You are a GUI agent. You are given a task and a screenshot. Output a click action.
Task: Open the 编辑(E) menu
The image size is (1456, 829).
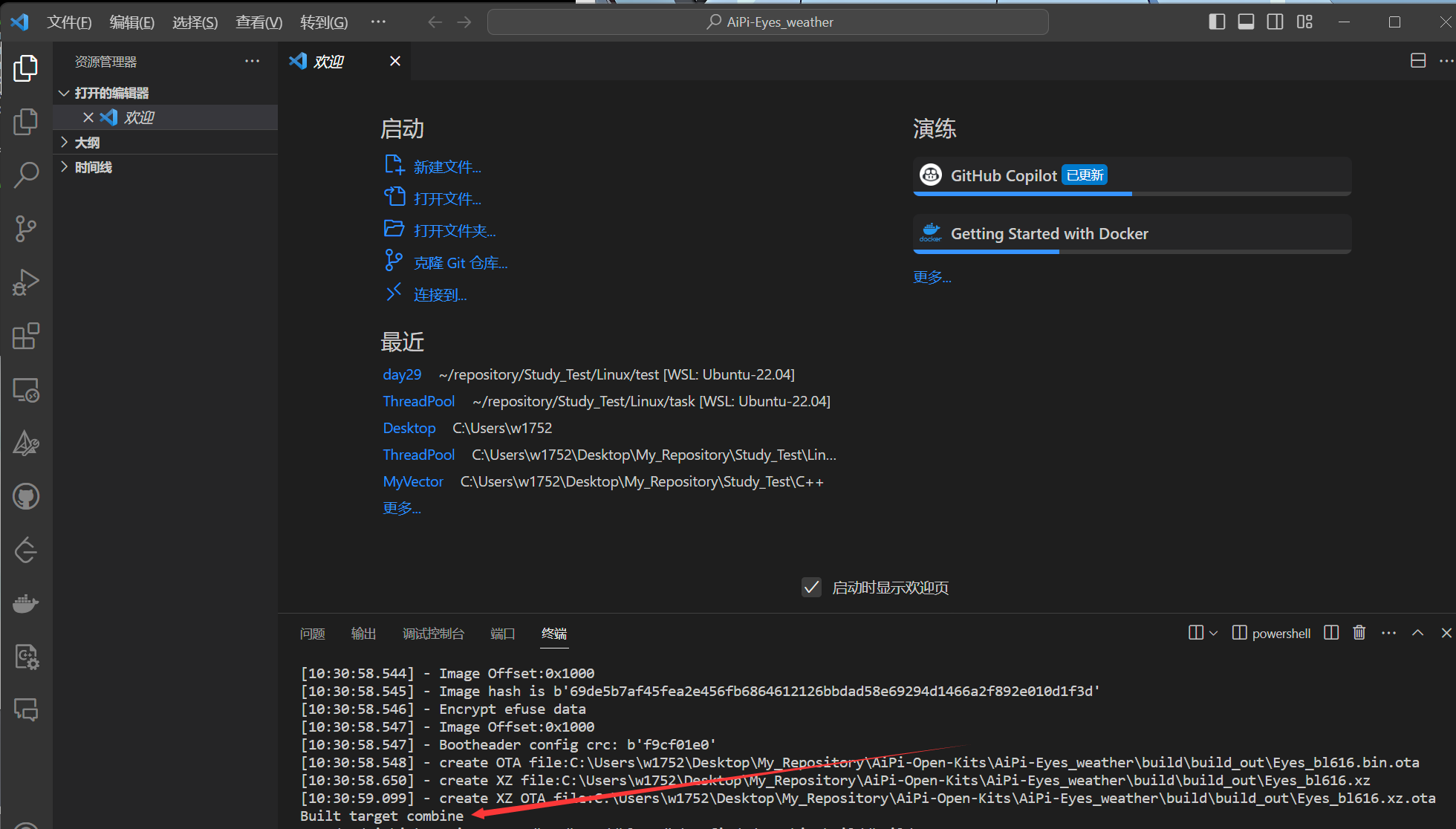point(132,22)
